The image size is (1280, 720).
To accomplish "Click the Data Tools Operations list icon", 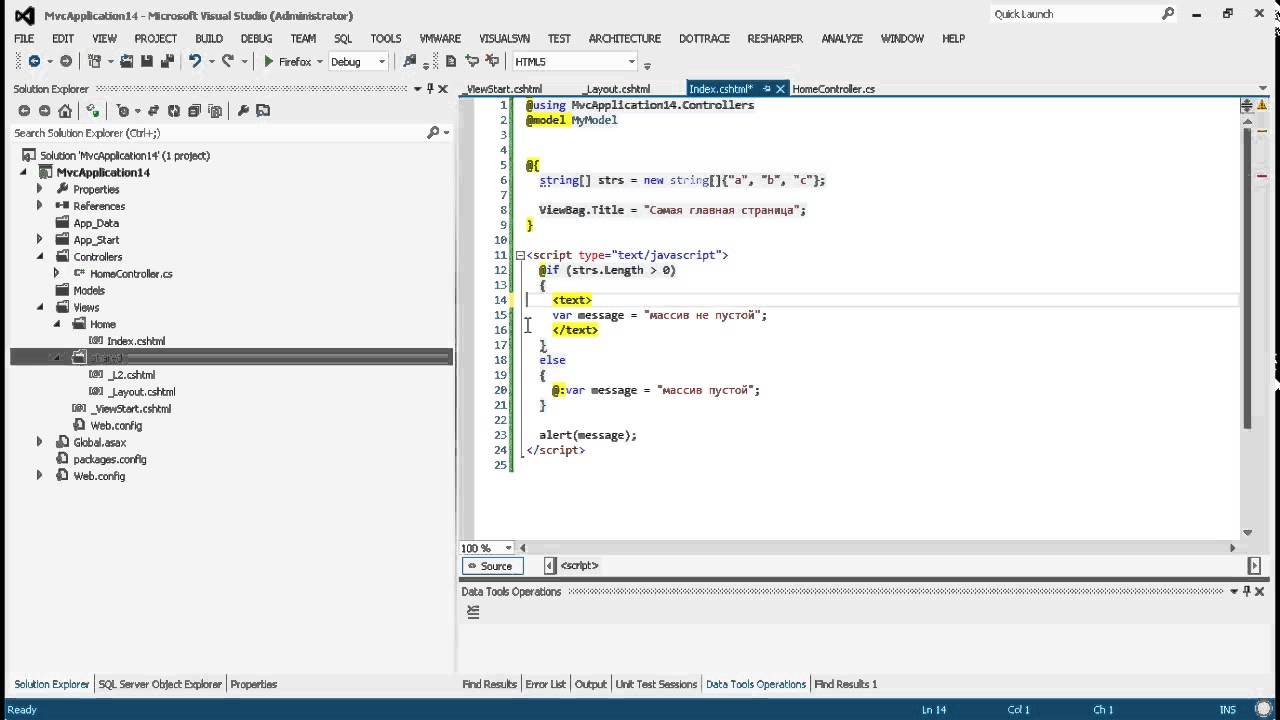I will point(473,612).
